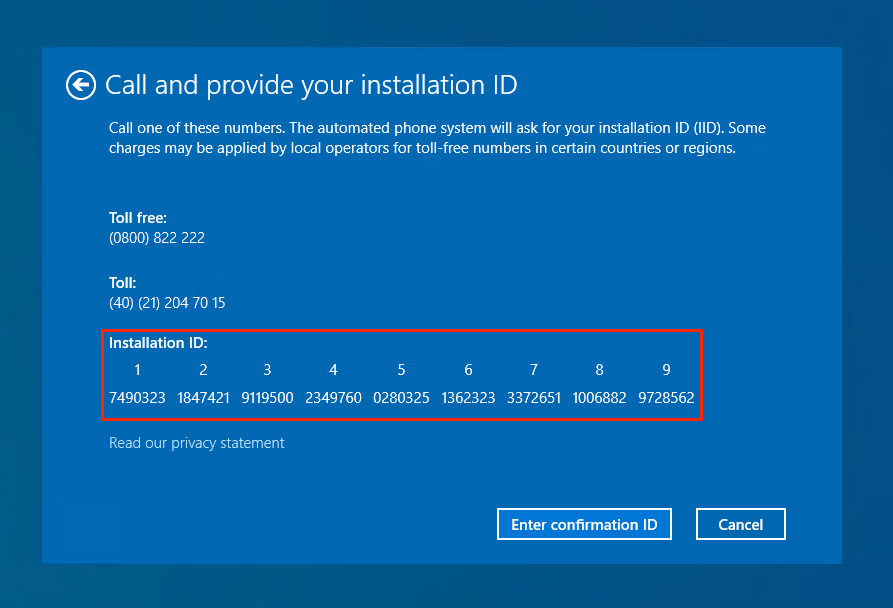Click the 'Call and provide your installation ID' heading

point(311,85)
